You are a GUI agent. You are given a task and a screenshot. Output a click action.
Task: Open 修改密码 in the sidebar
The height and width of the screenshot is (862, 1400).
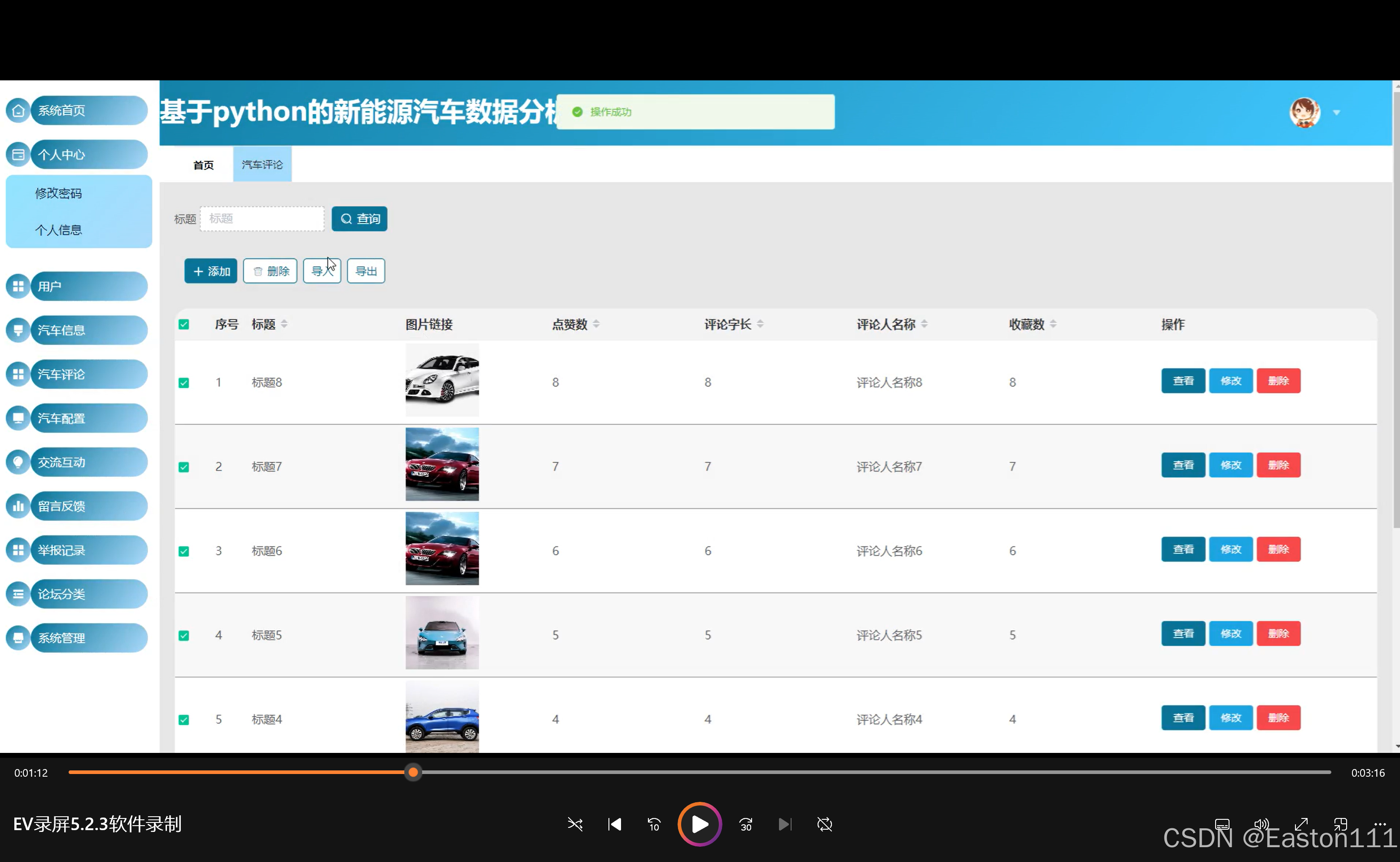pyautogui.click(x=58, y=194)
